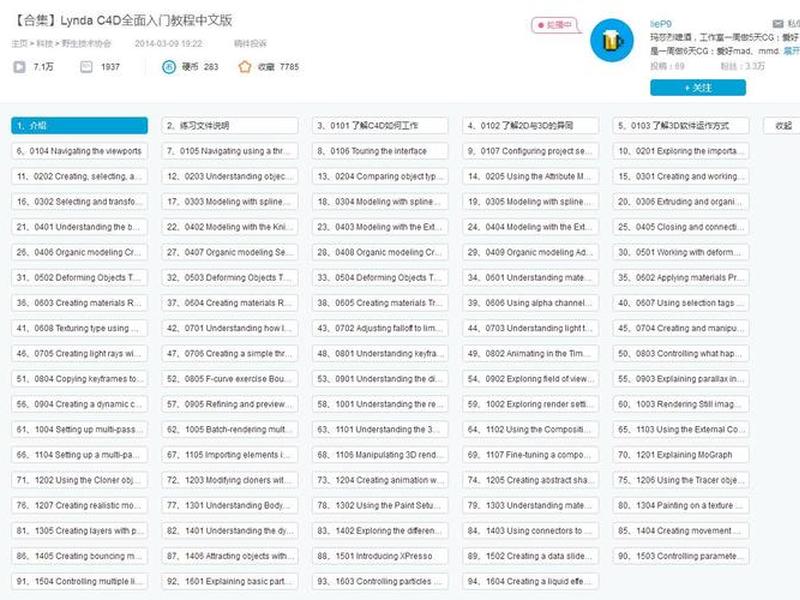
Task: Open the uploader name leP9 link
Action: click(x=661, y=23)
